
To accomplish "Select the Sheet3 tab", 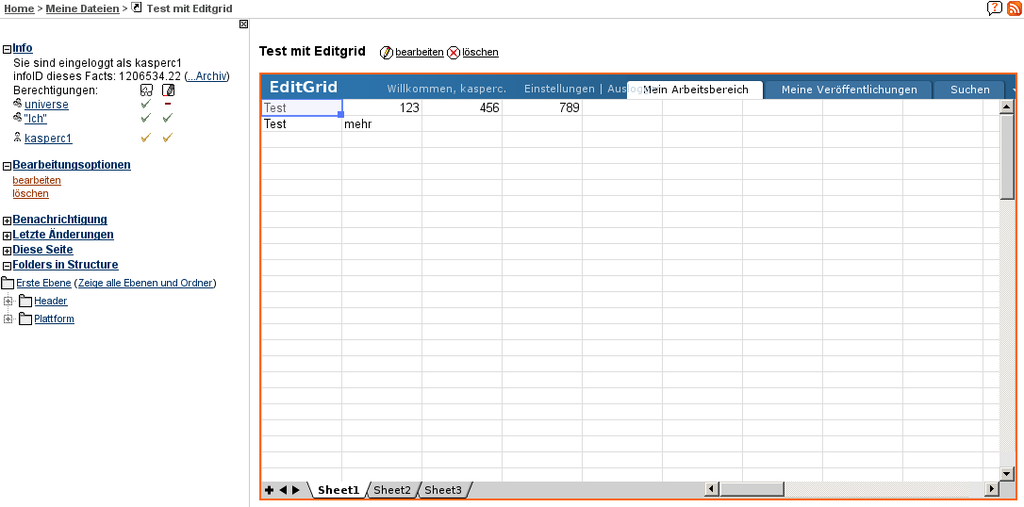I will click(443, 490).
